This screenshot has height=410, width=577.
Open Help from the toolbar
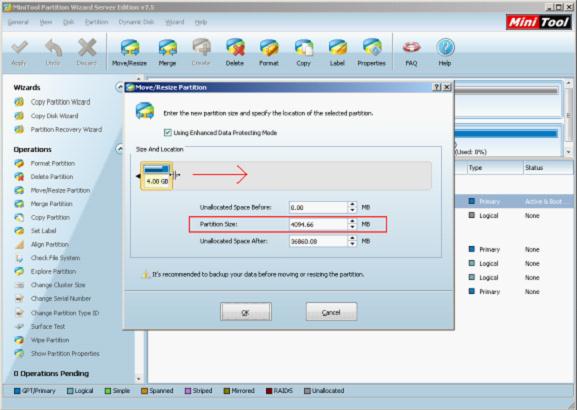tap(445, 53)
